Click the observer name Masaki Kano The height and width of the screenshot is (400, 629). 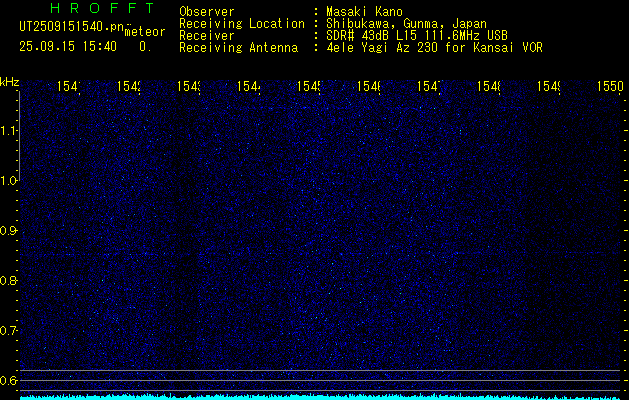(x=364, y=12)
